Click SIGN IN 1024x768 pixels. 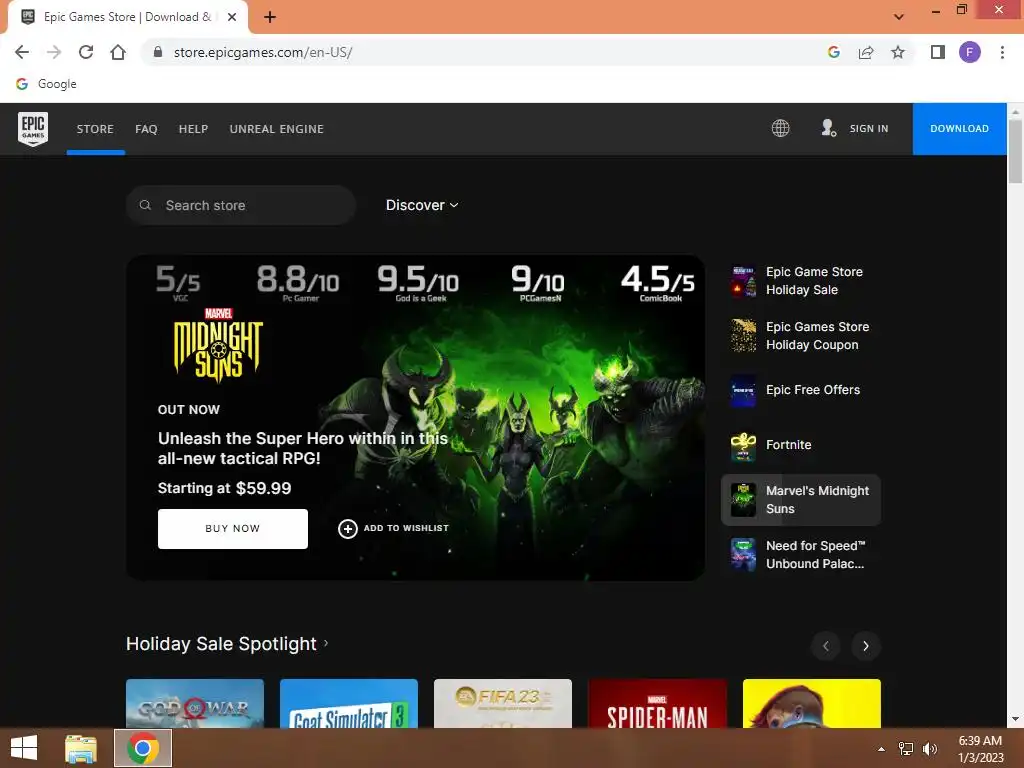869,129
